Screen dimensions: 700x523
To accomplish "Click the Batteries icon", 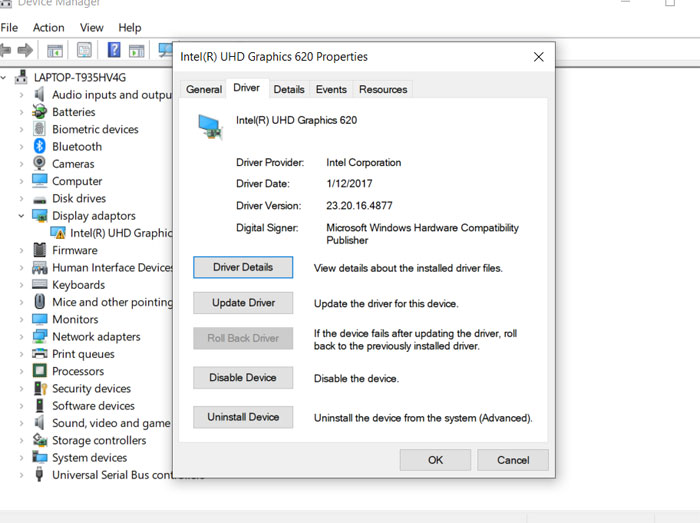I will click(x=39, y=111).
